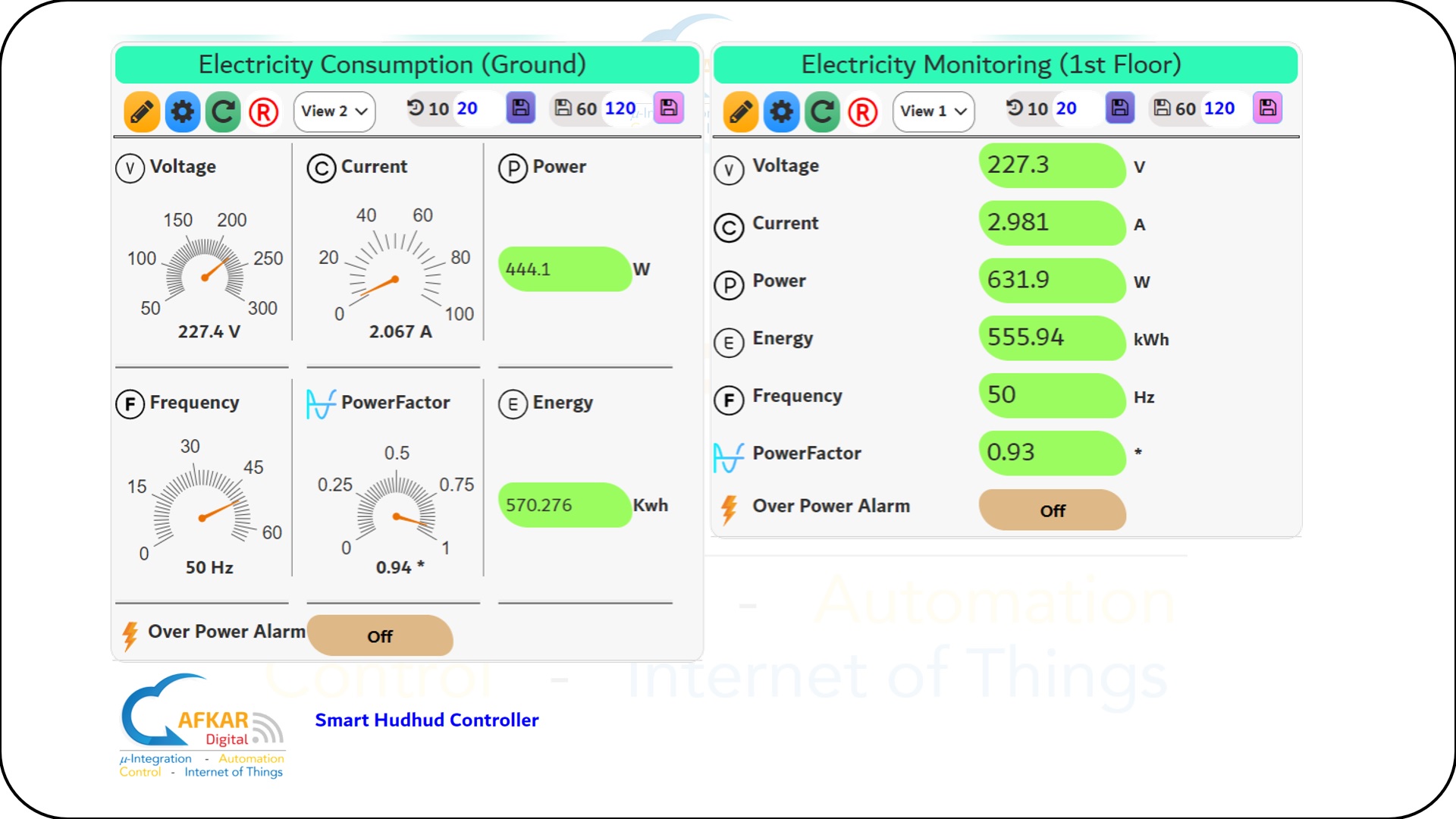Screen dimensions: 1456x819
Task: Click pencil edit icon in 1st Floor panel
Action: [x=741, y=112]
